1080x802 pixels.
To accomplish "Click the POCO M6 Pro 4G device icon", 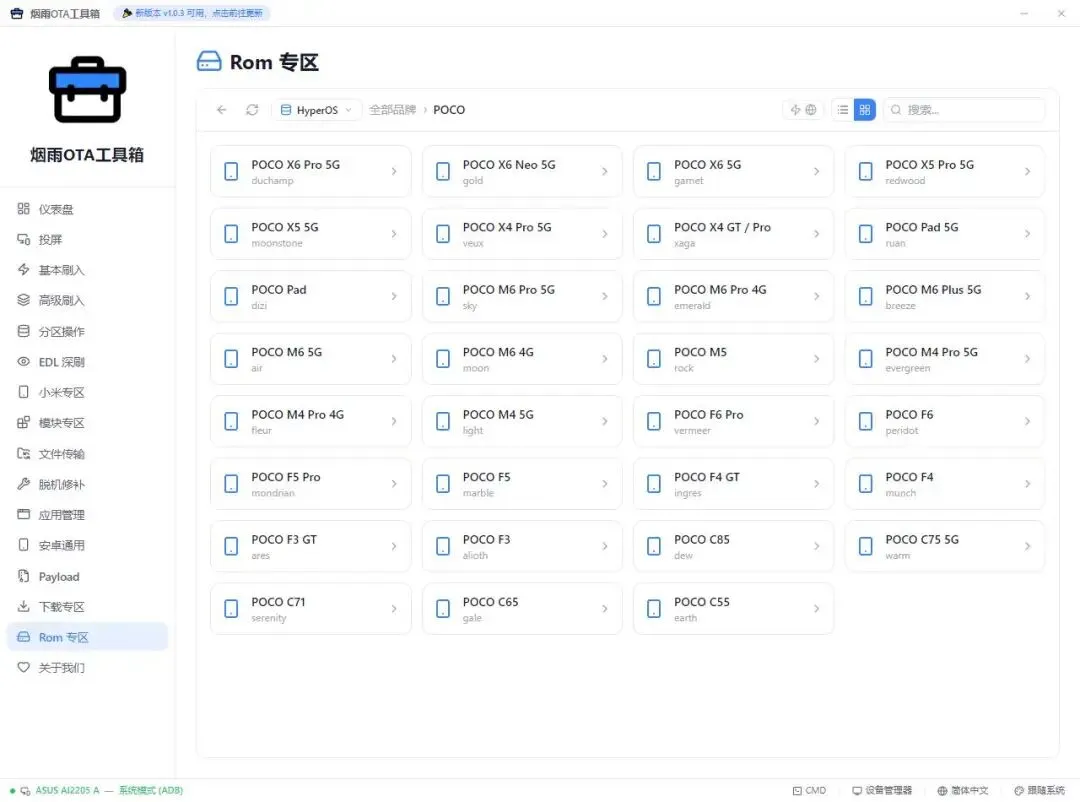I will (x=654, y=296).
